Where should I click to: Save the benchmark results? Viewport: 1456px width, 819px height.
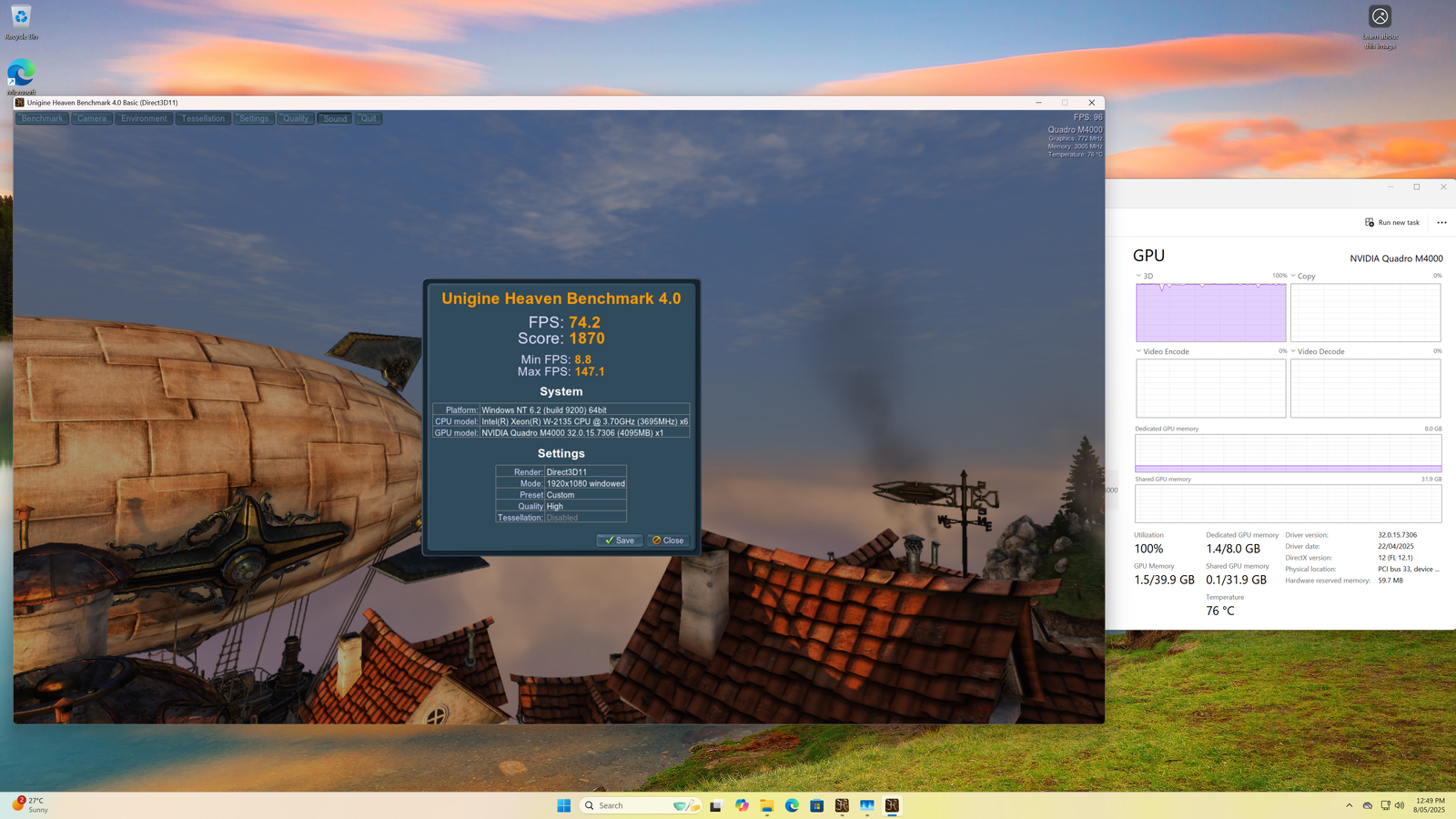coord(620,541)
